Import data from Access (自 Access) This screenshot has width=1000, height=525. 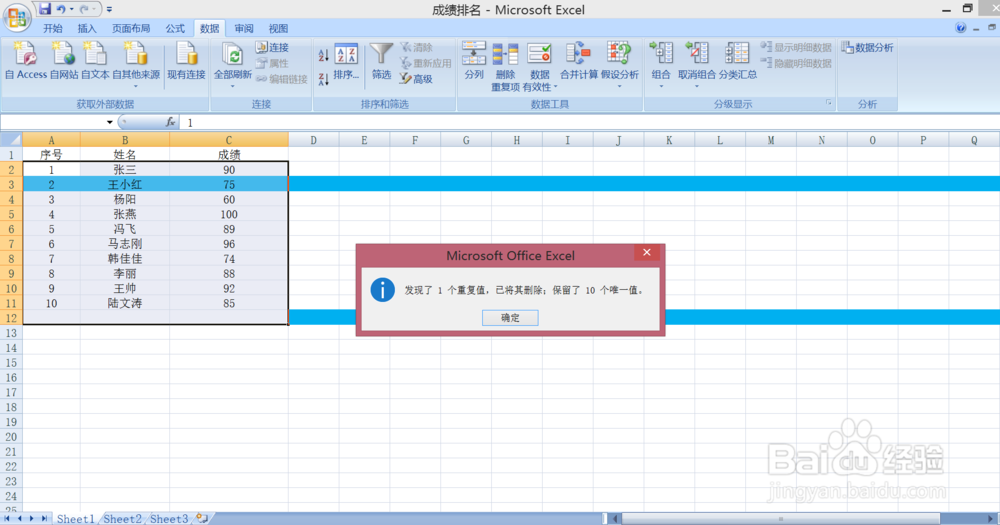pyautogui.click(x=26, y=61)
